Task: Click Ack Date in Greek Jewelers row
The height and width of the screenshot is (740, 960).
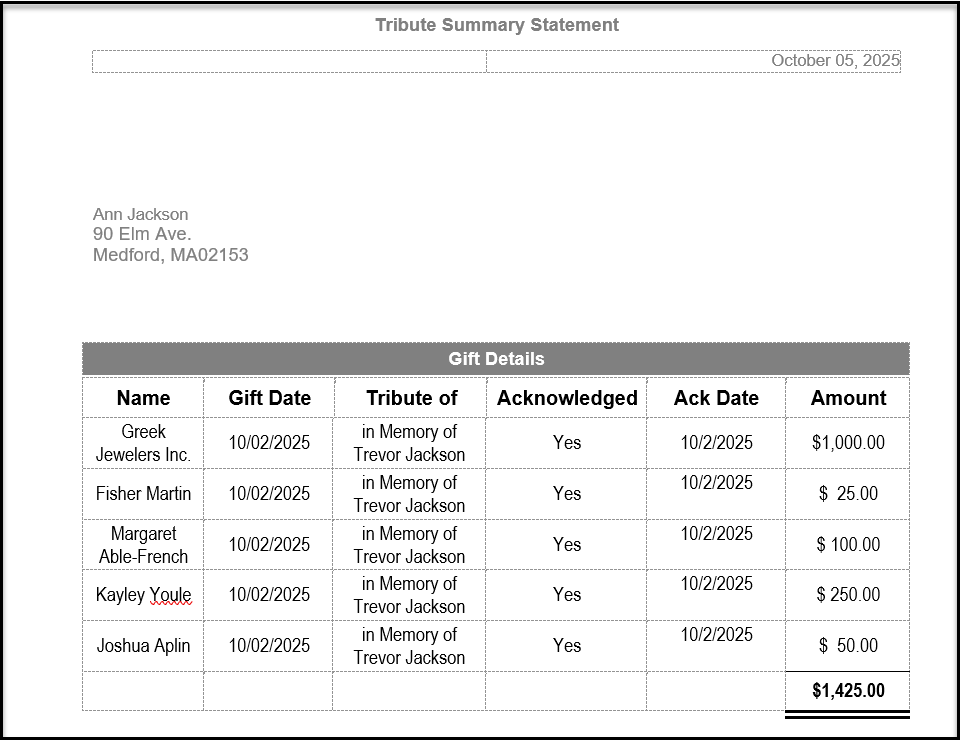Action: click(716, 443)
